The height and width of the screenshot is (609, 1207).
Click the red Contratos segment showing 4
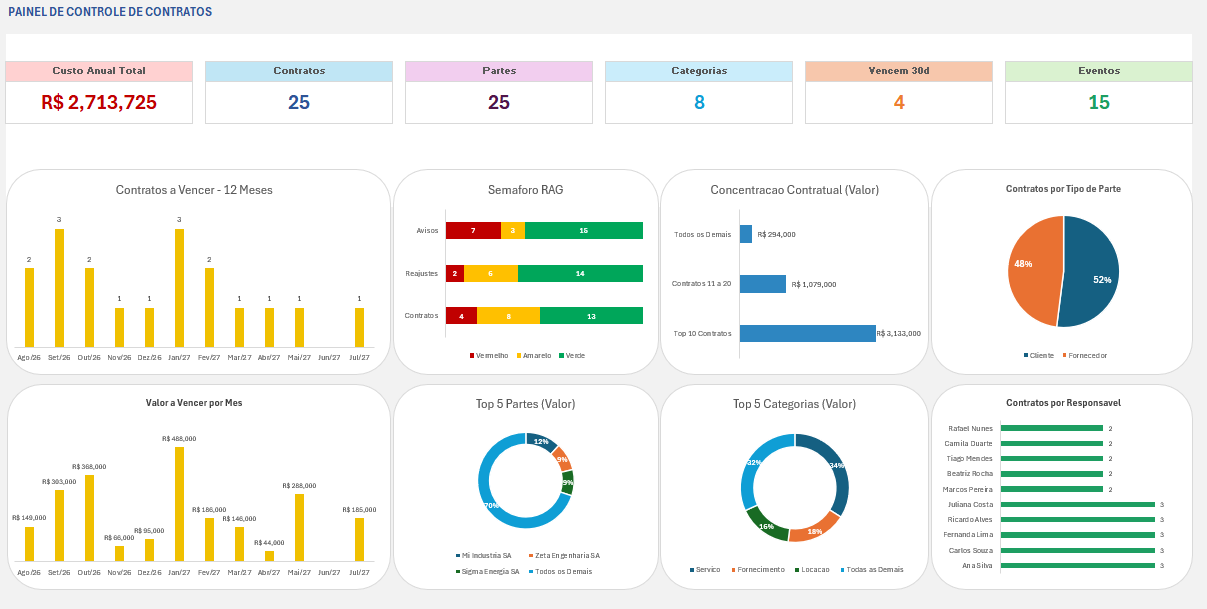461,315
